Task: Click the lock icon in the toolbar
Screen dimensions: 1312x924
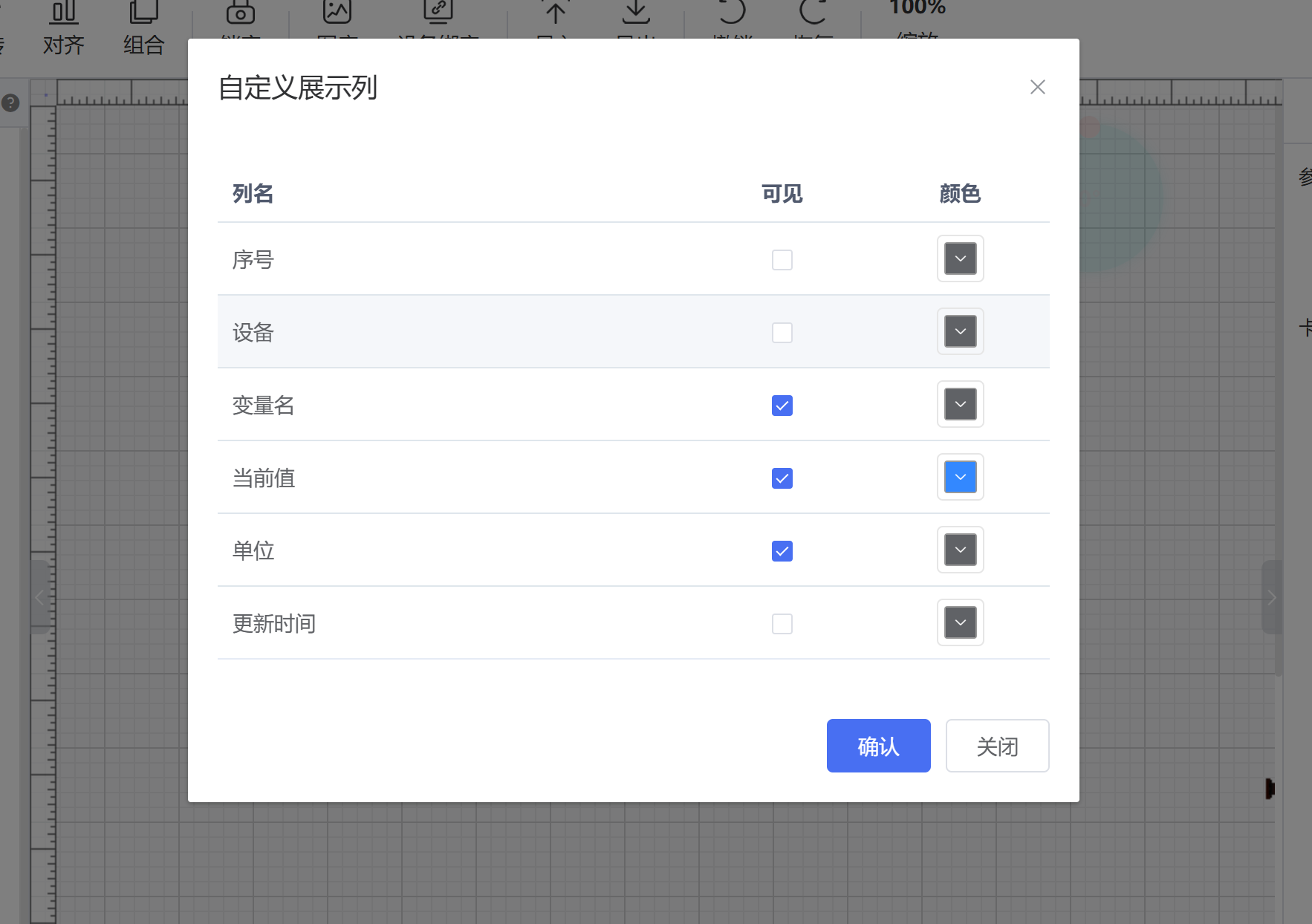Action: (240, 13)
